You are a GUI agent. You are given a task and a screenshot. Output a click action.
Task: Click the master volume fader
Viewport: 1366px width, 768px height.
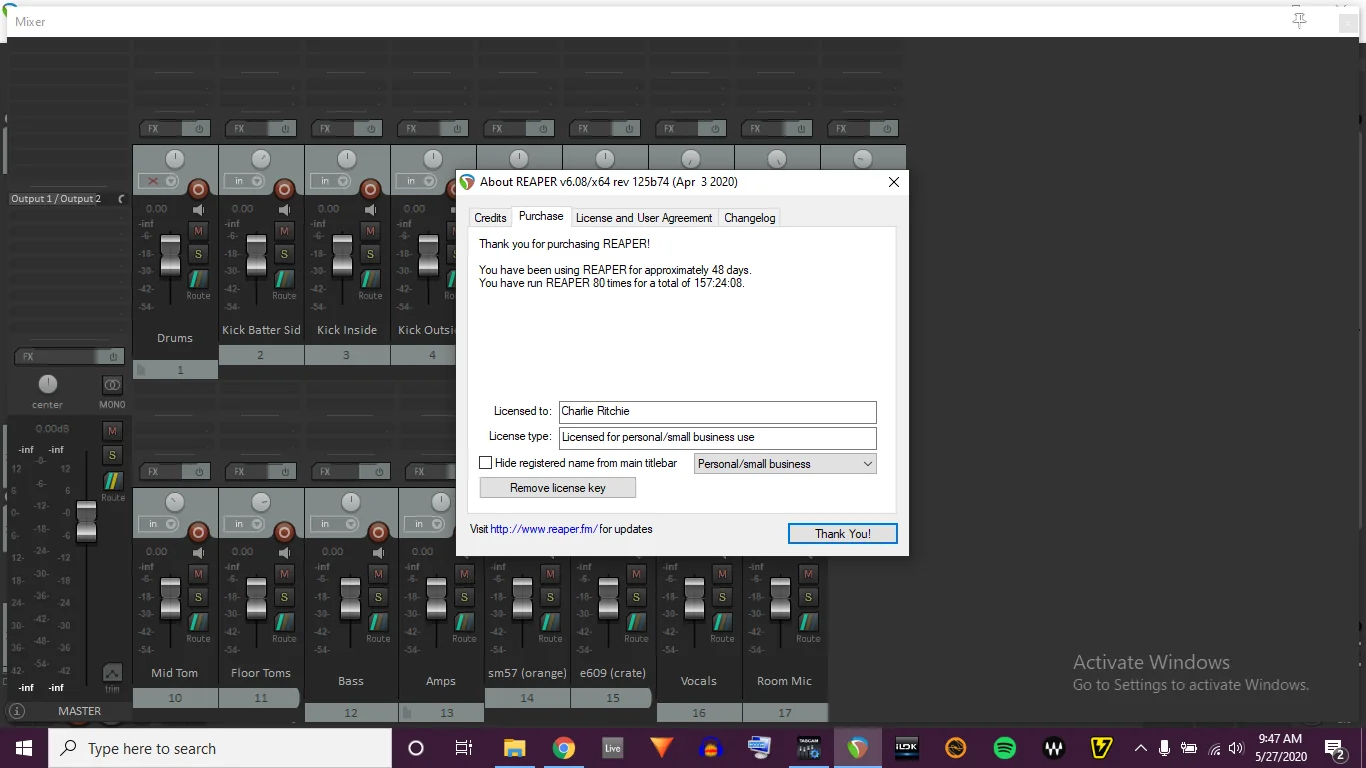coord(87,522)
